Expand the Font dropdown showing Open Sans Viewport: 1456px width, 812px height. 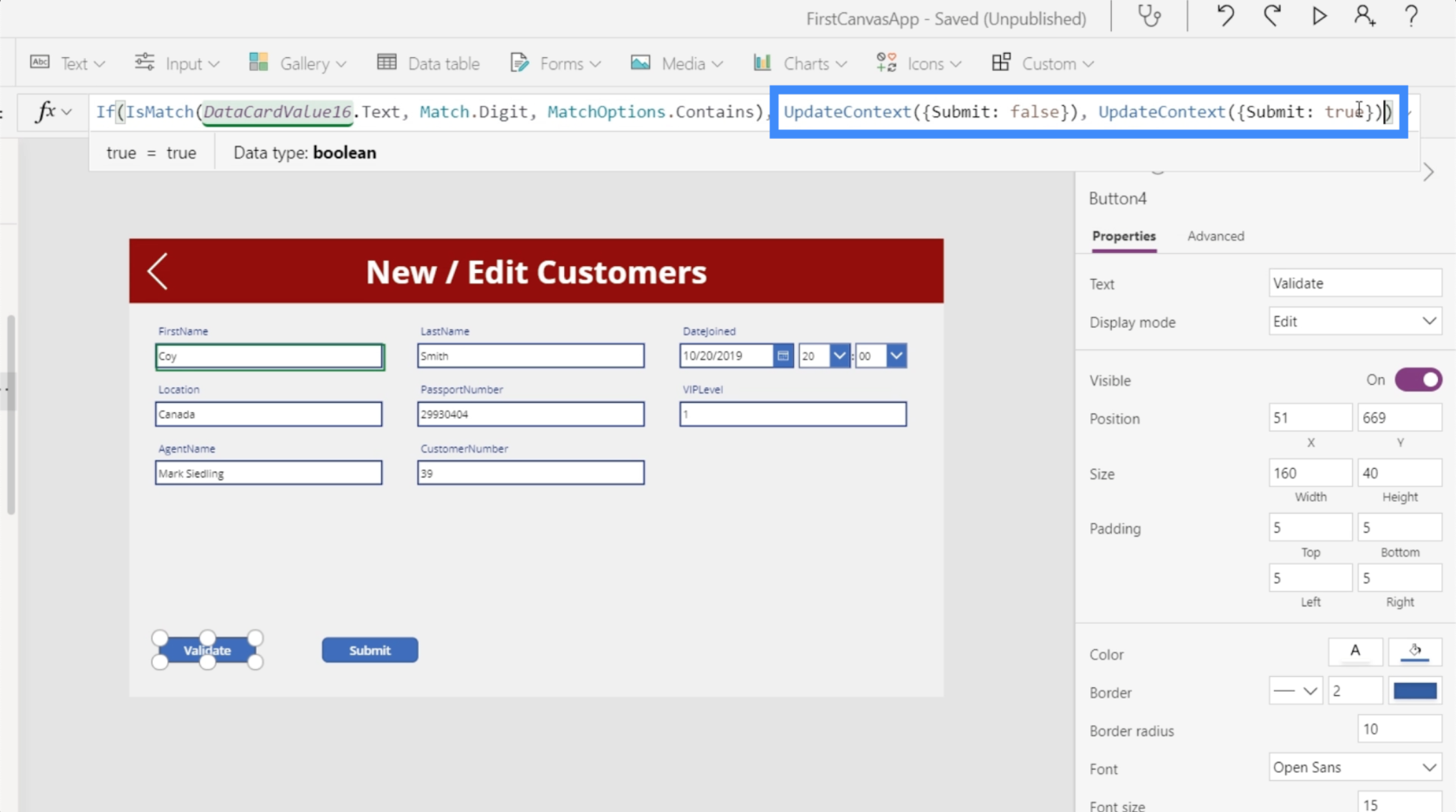coord(1355,768)
